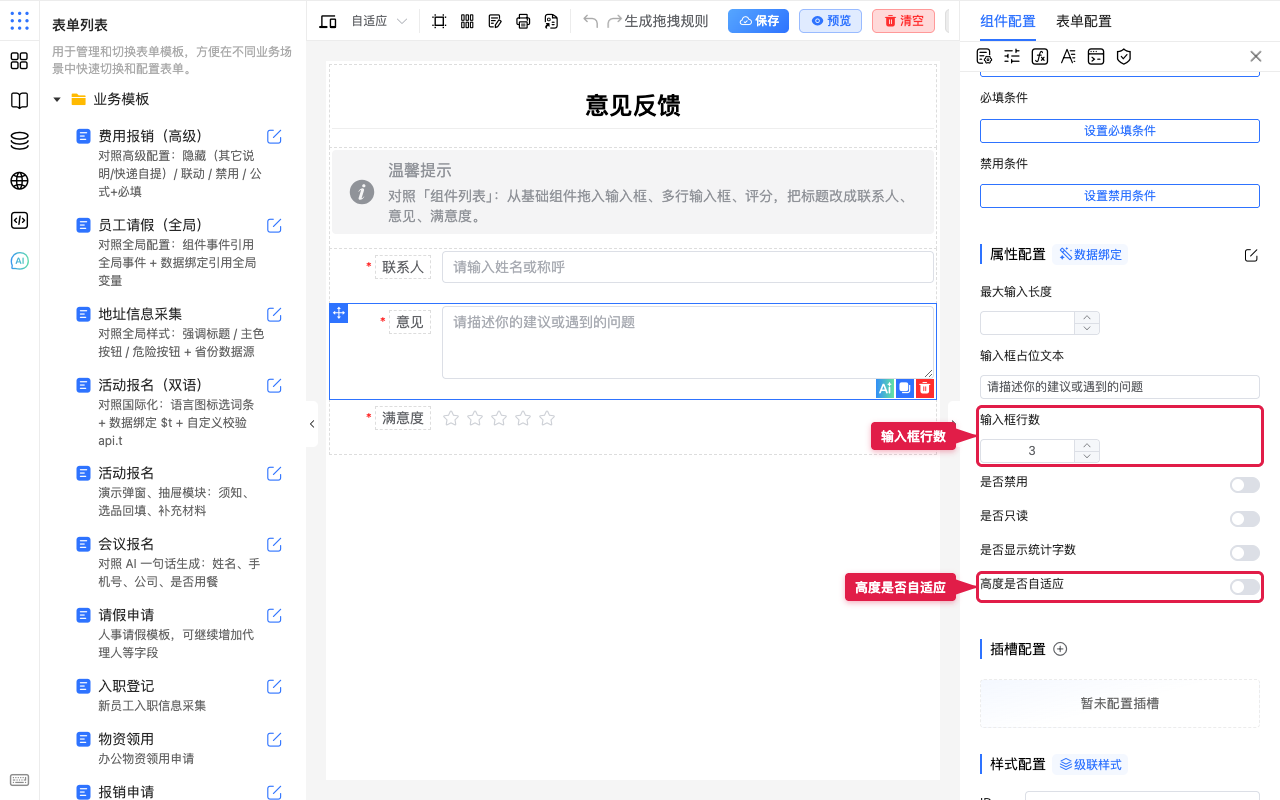Click 设置禁用条件 button
The width and height of the screenshot is (1280, 800).
point(1120,196)
